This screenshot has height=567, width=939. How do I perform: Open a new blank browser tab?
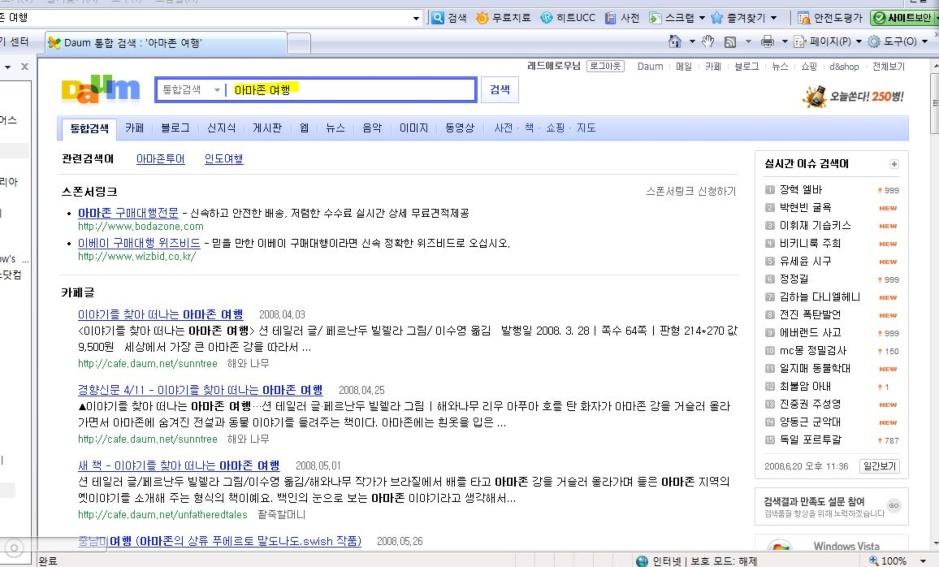point(299,44)
